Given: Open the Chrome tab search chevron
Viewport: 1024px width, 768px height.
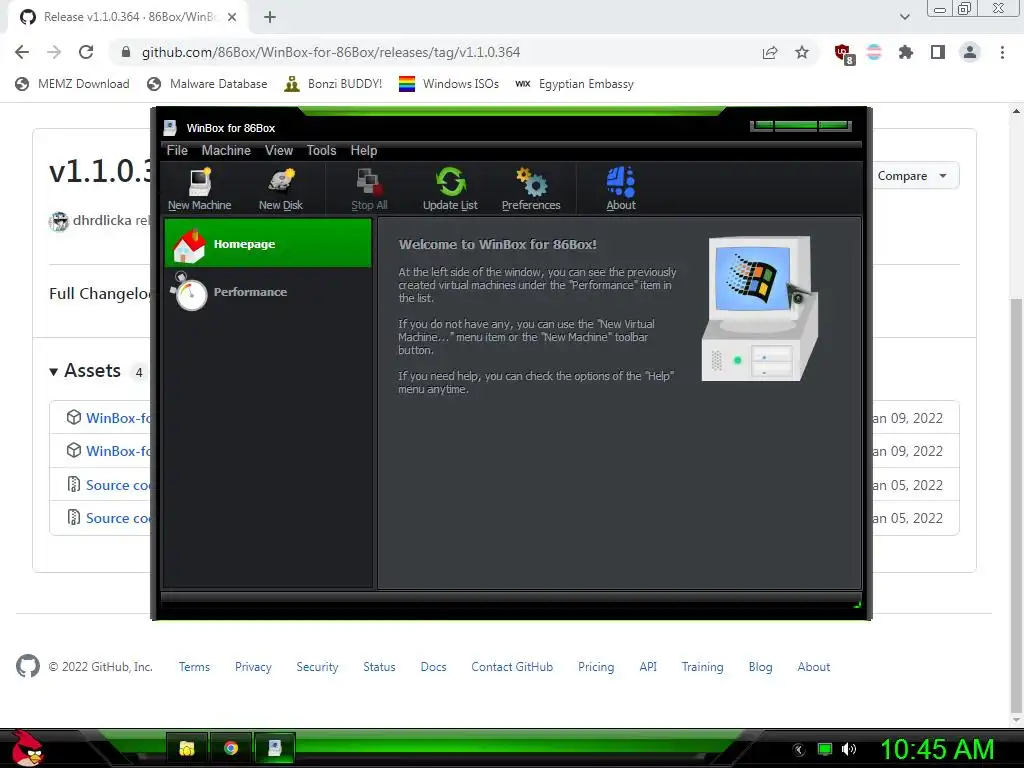Looking at the screenshot, I should pos(904,17).
